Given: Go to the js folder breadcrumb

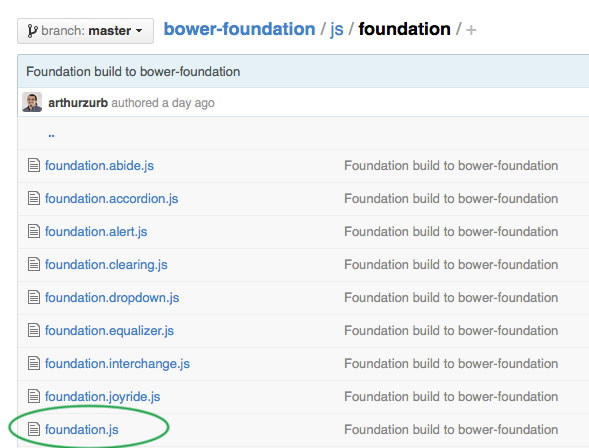Looking at the screenshot, I should (x=337, y=30).
